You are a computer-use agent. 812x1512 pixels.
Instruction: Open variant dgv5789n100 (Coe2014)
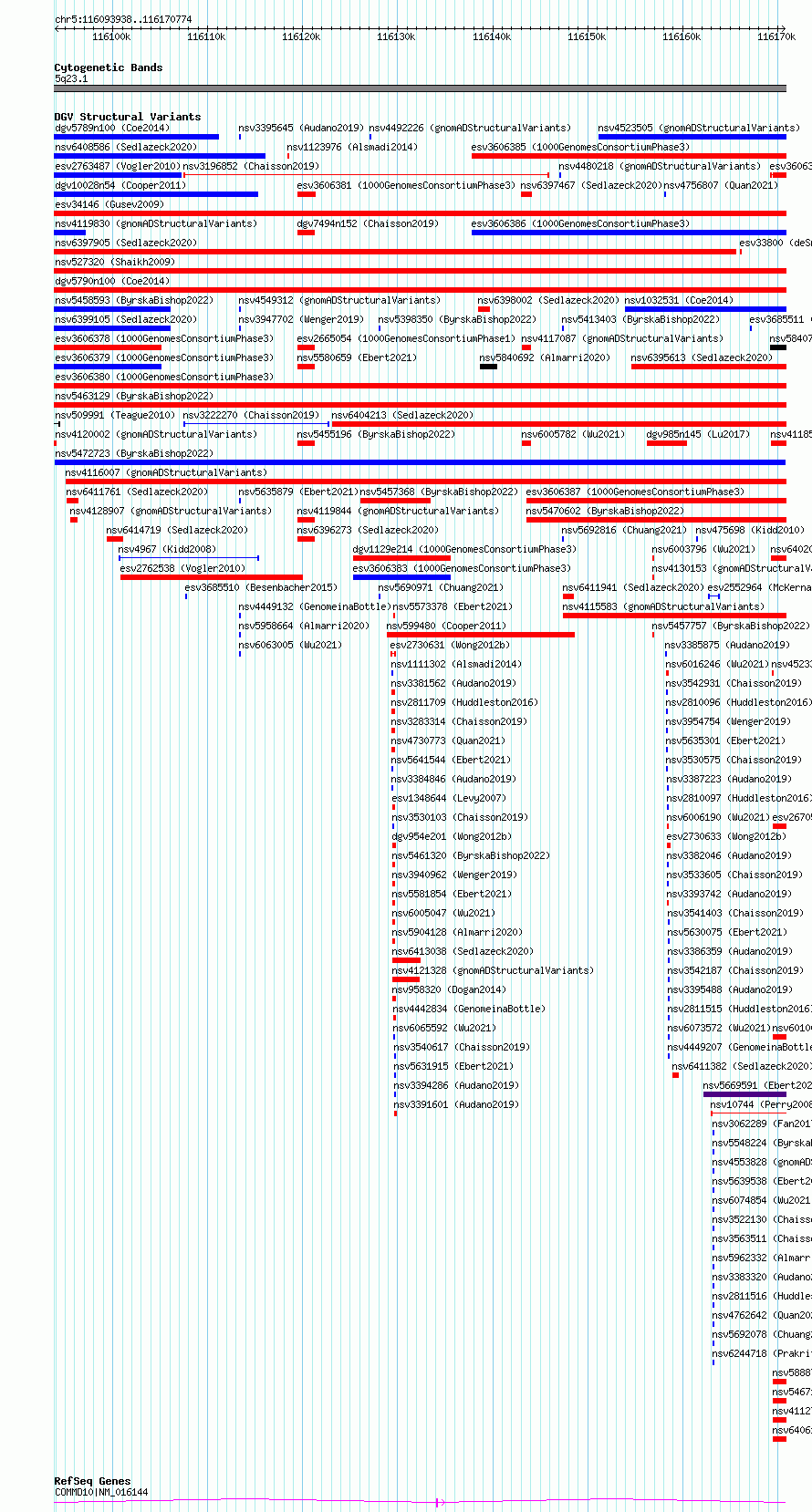112,128
